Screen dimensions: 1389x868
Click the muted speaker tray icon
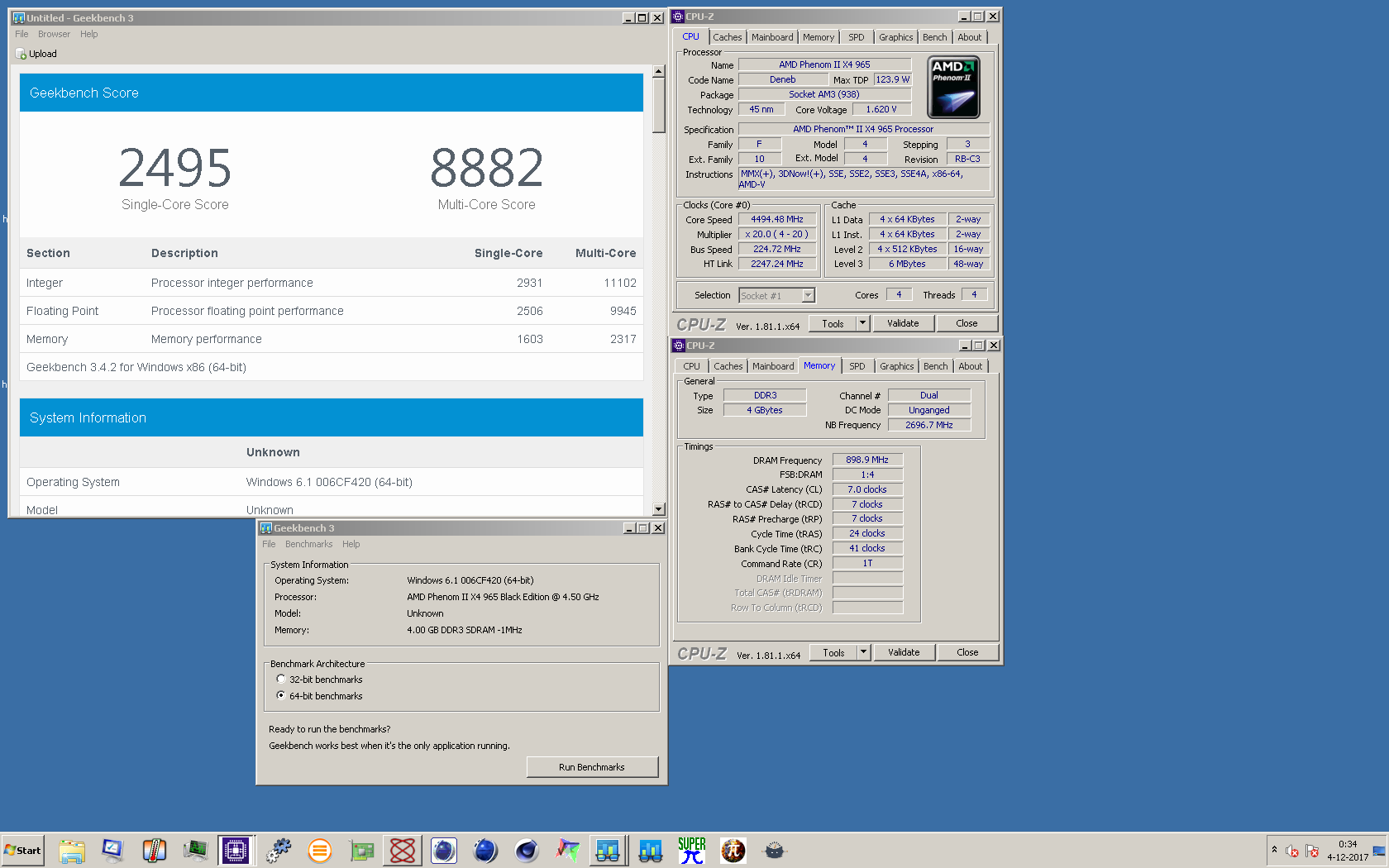(x=1292, y=851)
